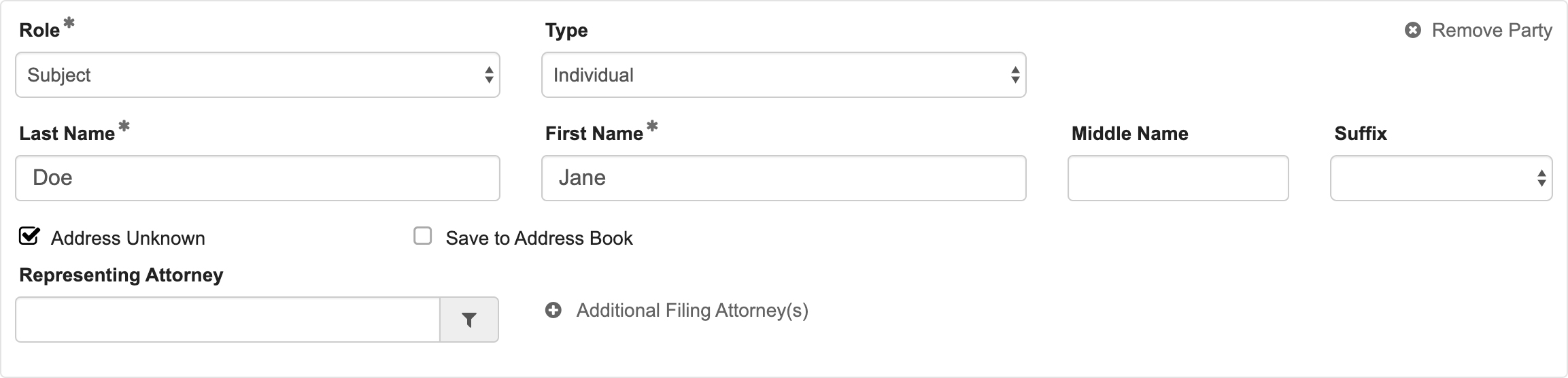The height and width of the screenshot is (378, 1568).
Task: Open the Type dropdown showing Individual
Action: (784, 75)
